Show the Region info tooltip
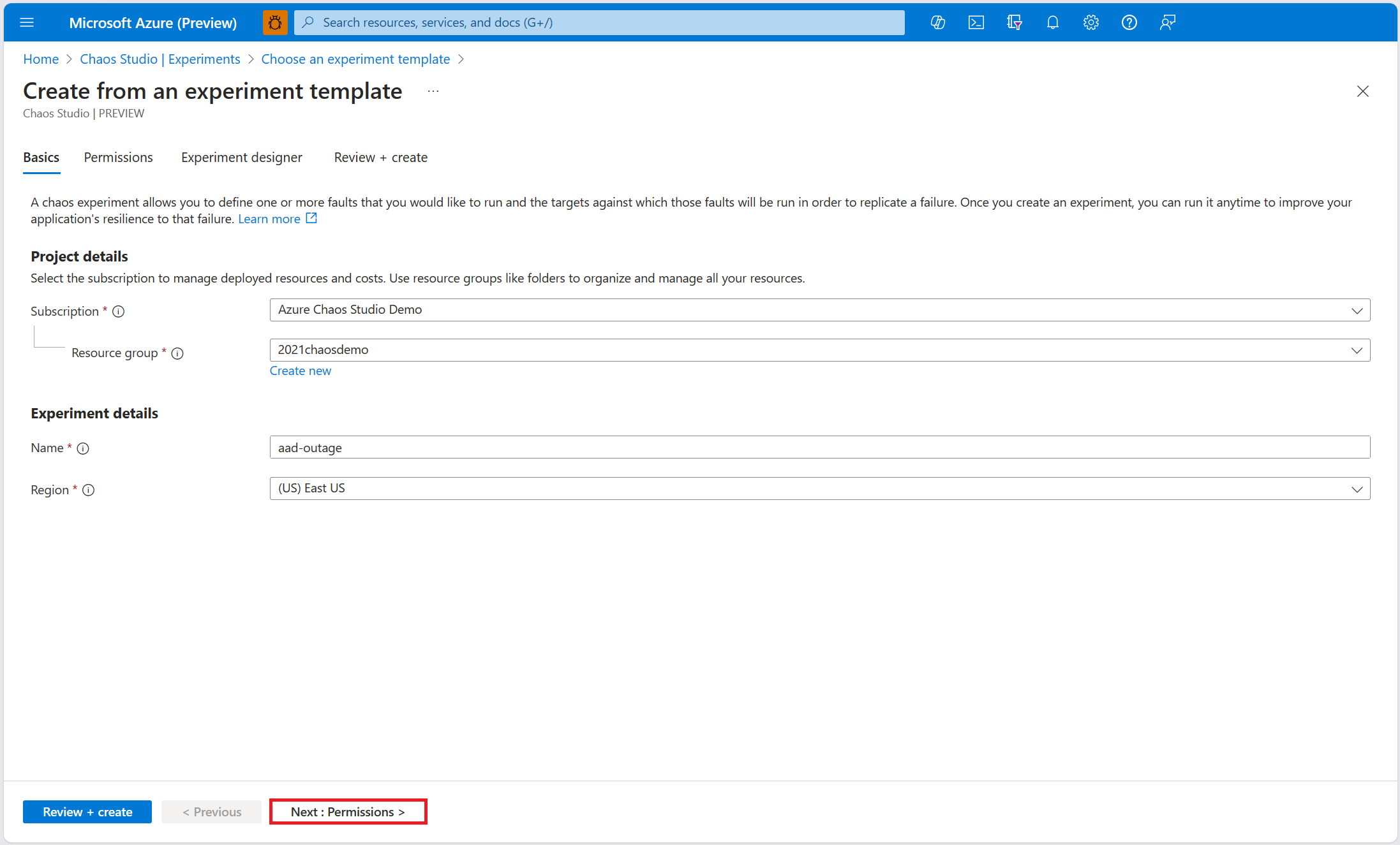The image size is (1400, 845). [x=89, y=490]
